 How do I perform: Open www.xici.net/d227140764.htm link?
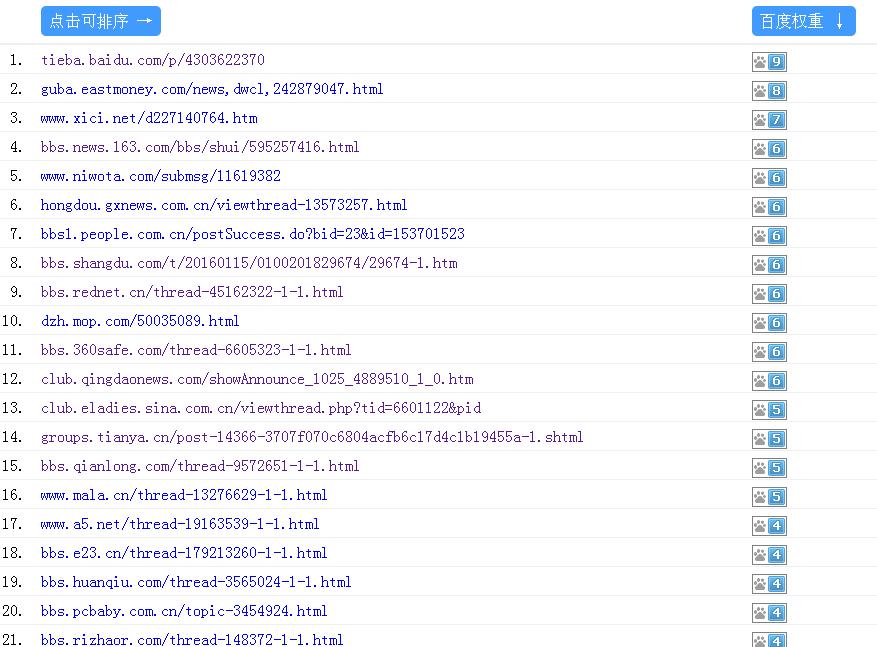point(149,118)
